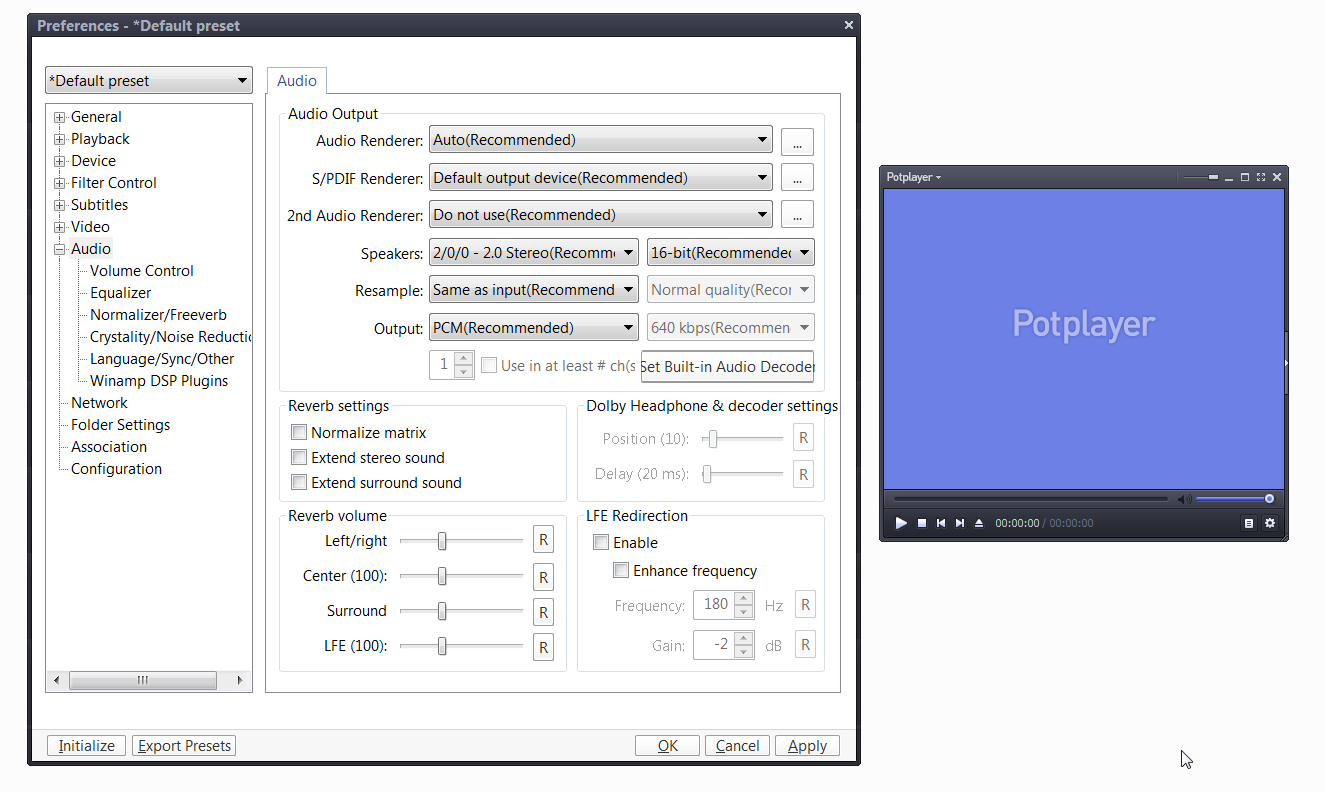Viewport: 1326px width, 792px height.
Task: Open the Network settings category
Action: [x=99, y=403]
